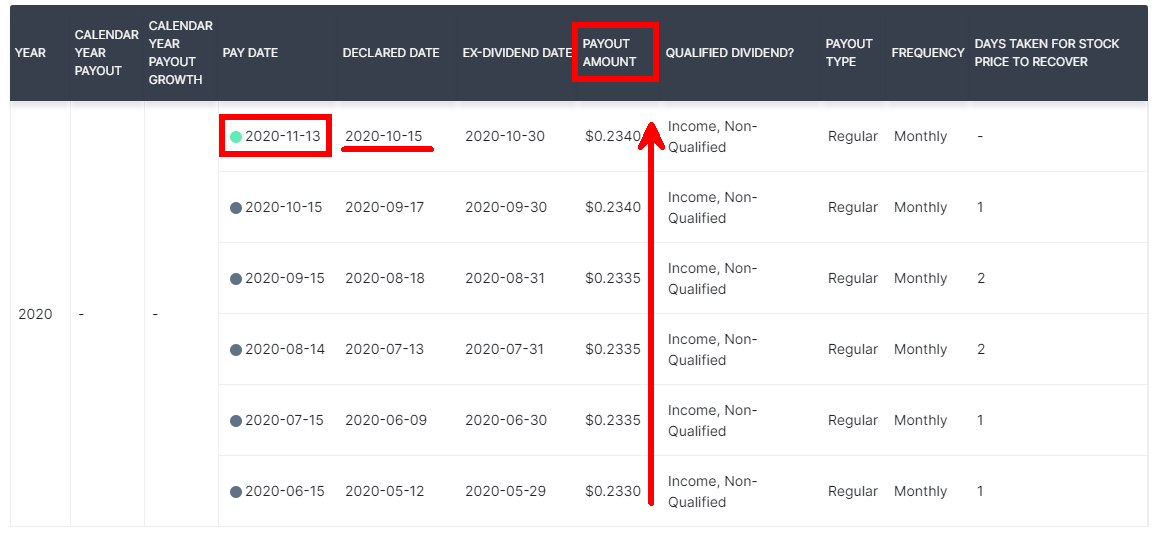The width and height of the screenshot is (1154, 533).
Task: Click the gray dot beside 2020-07-15
Action: click(x=236, y=421)
